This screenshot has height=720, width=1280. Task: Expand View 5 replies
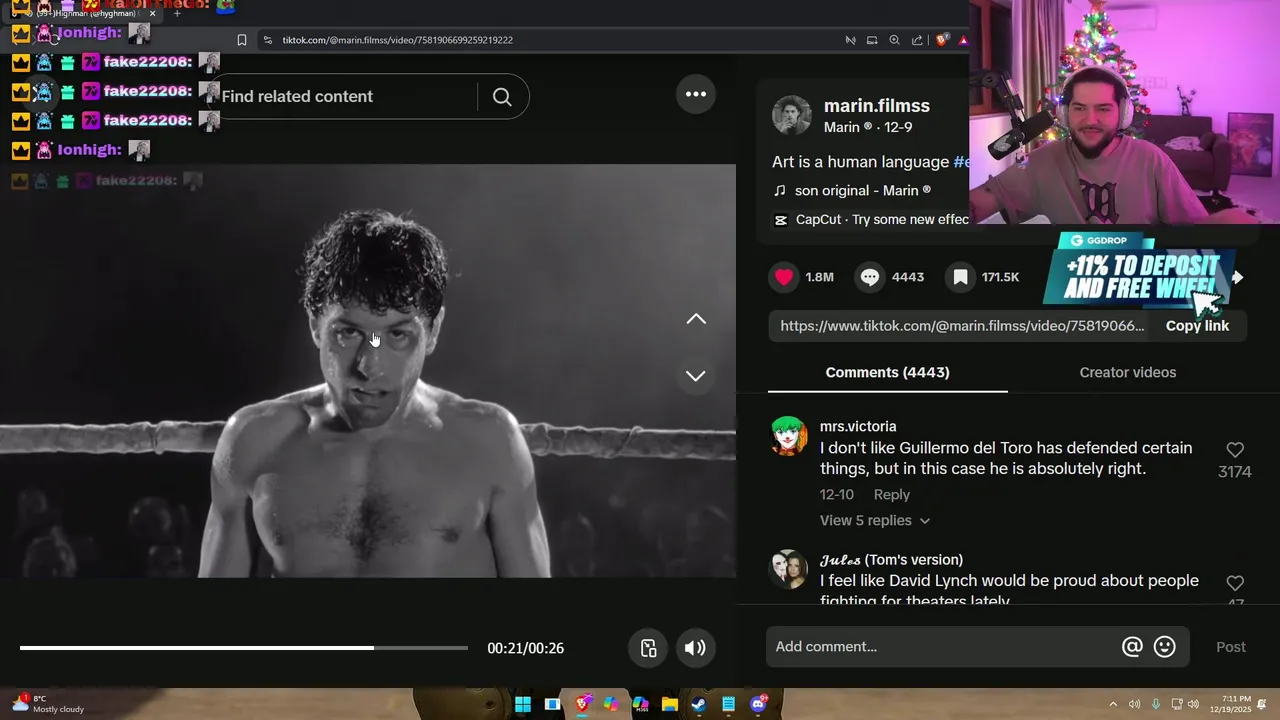pos(875,521)
